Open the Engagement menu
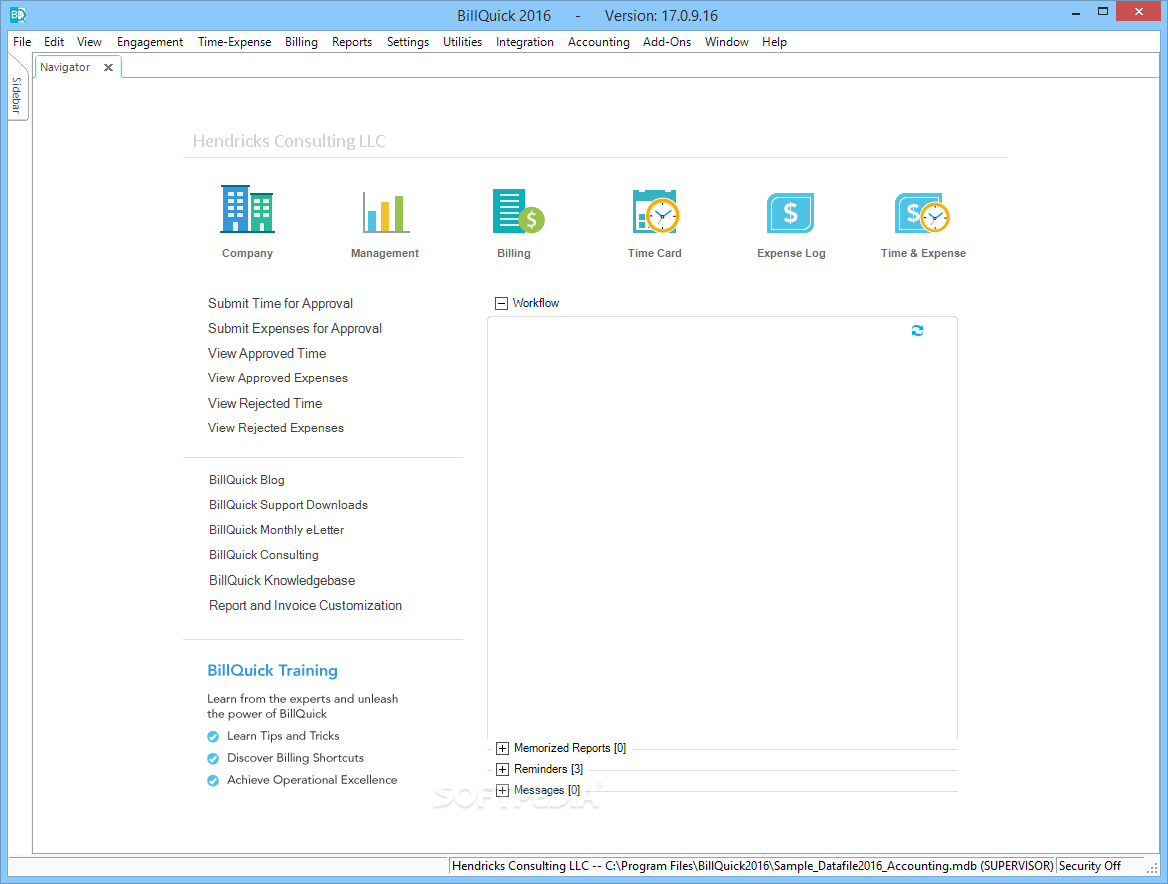 150,42
